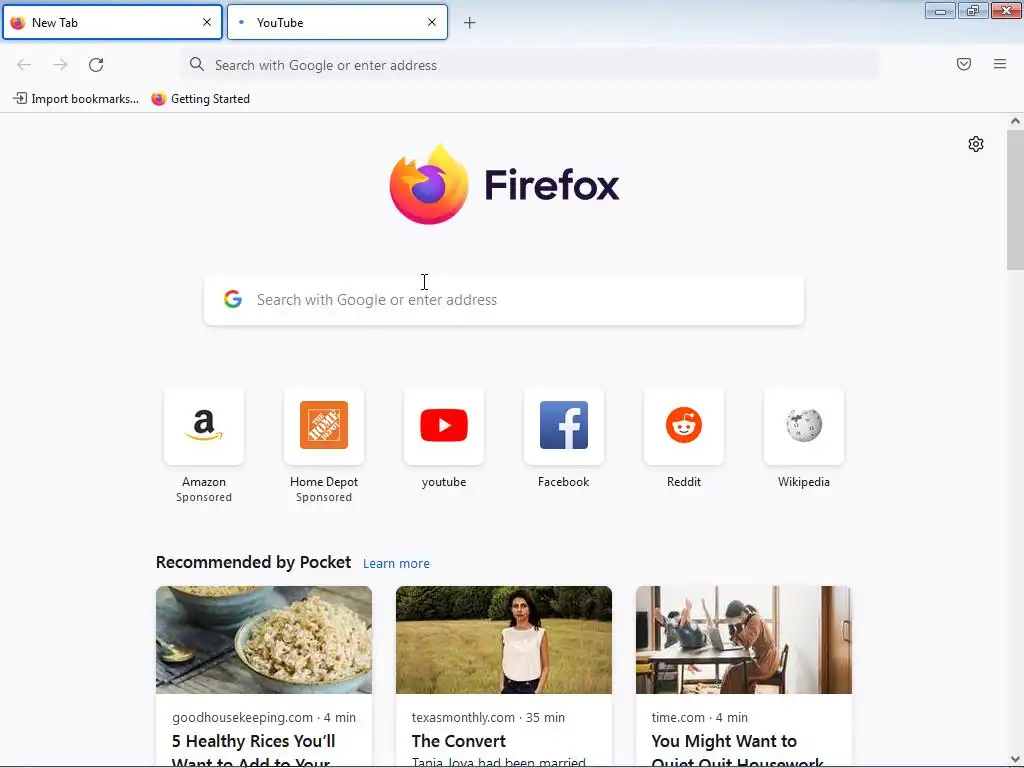The height and width of the screenshot is (768, 1024).
Task: Close the YouTube tab
Action: [x=432, y=22]
